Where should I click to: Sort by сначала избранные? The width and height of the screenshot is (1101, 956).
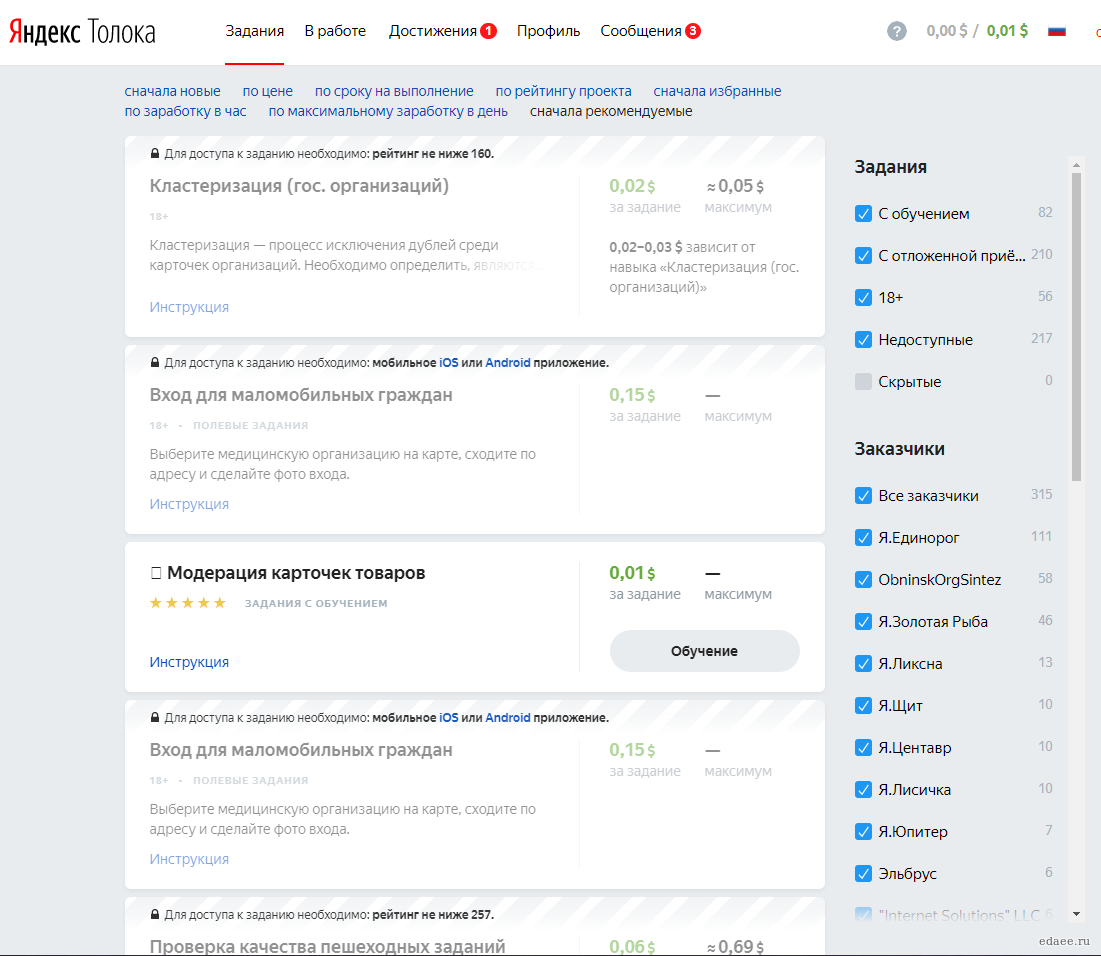click(717, 91)
